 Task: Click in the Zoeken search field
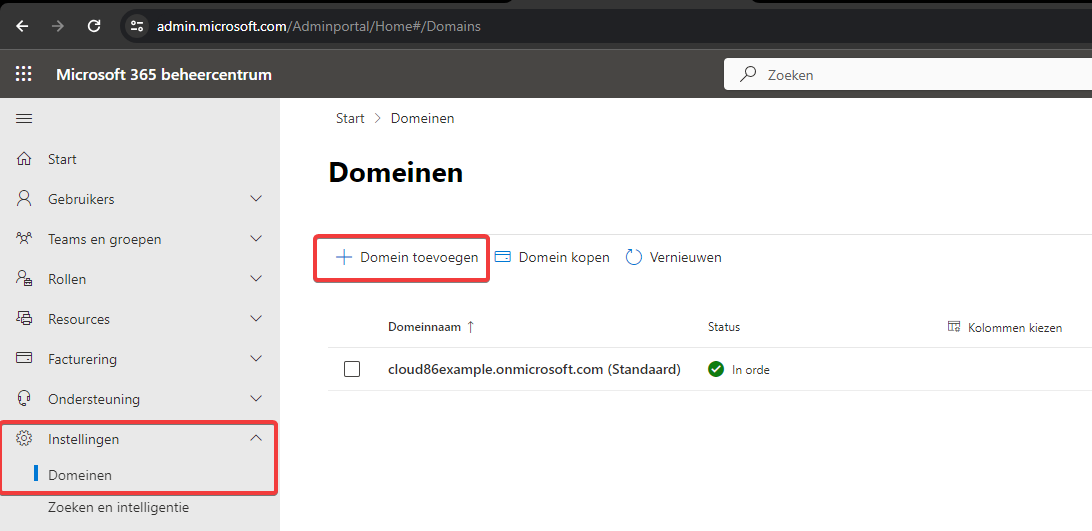coord(908,75)
